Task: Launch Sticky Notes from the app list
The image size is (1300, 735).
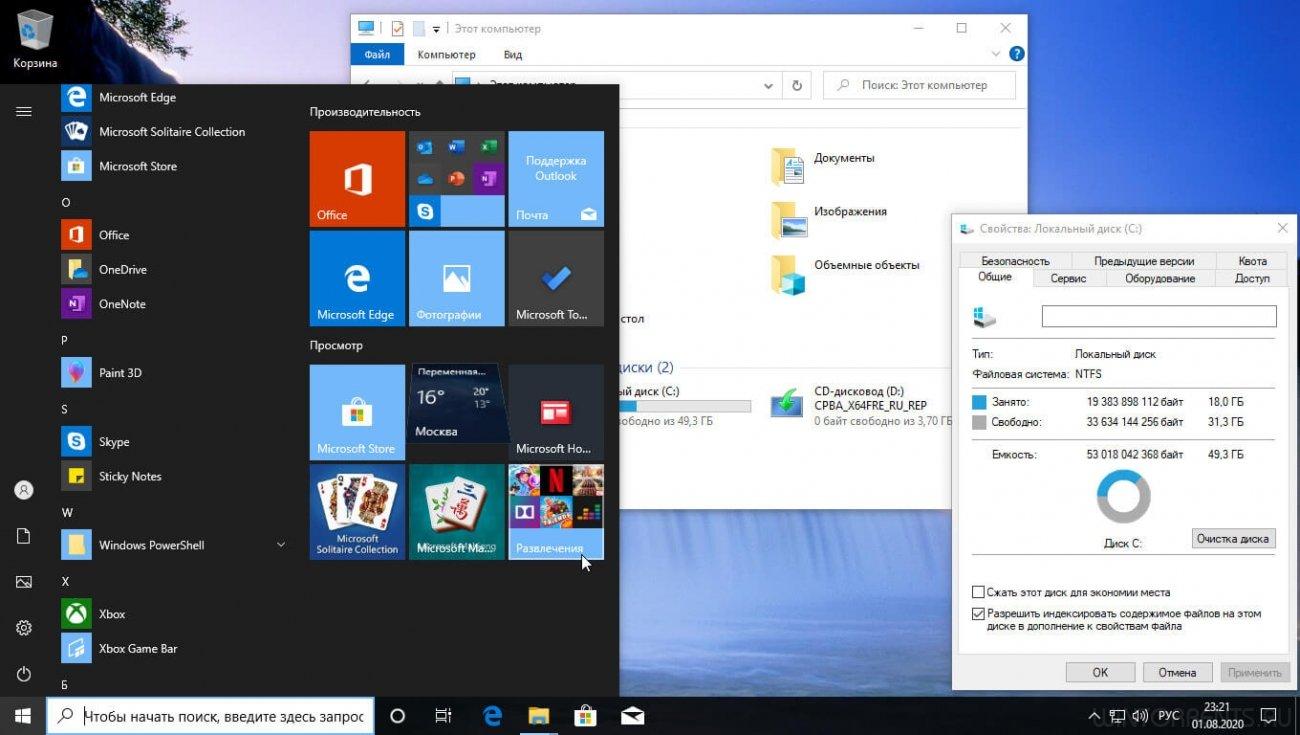Action: coord(173,476)
